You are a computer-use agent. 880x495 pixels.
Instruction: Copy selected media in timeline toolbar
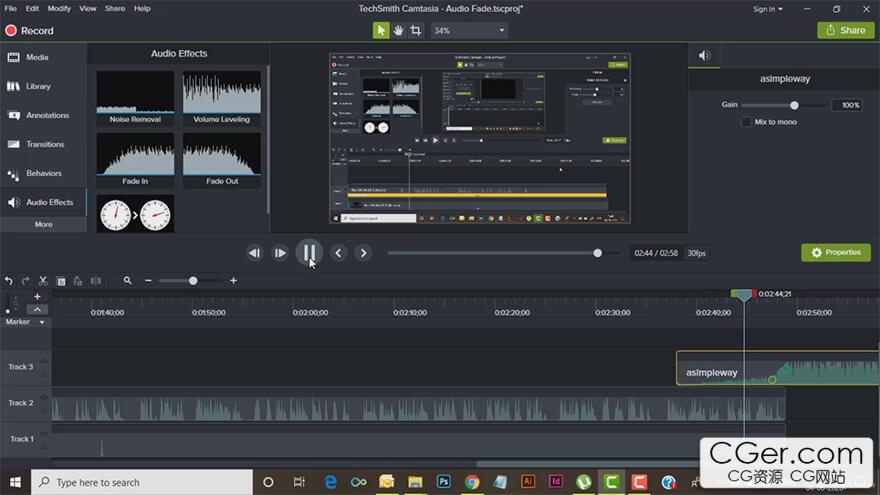[x=61, y=281]
